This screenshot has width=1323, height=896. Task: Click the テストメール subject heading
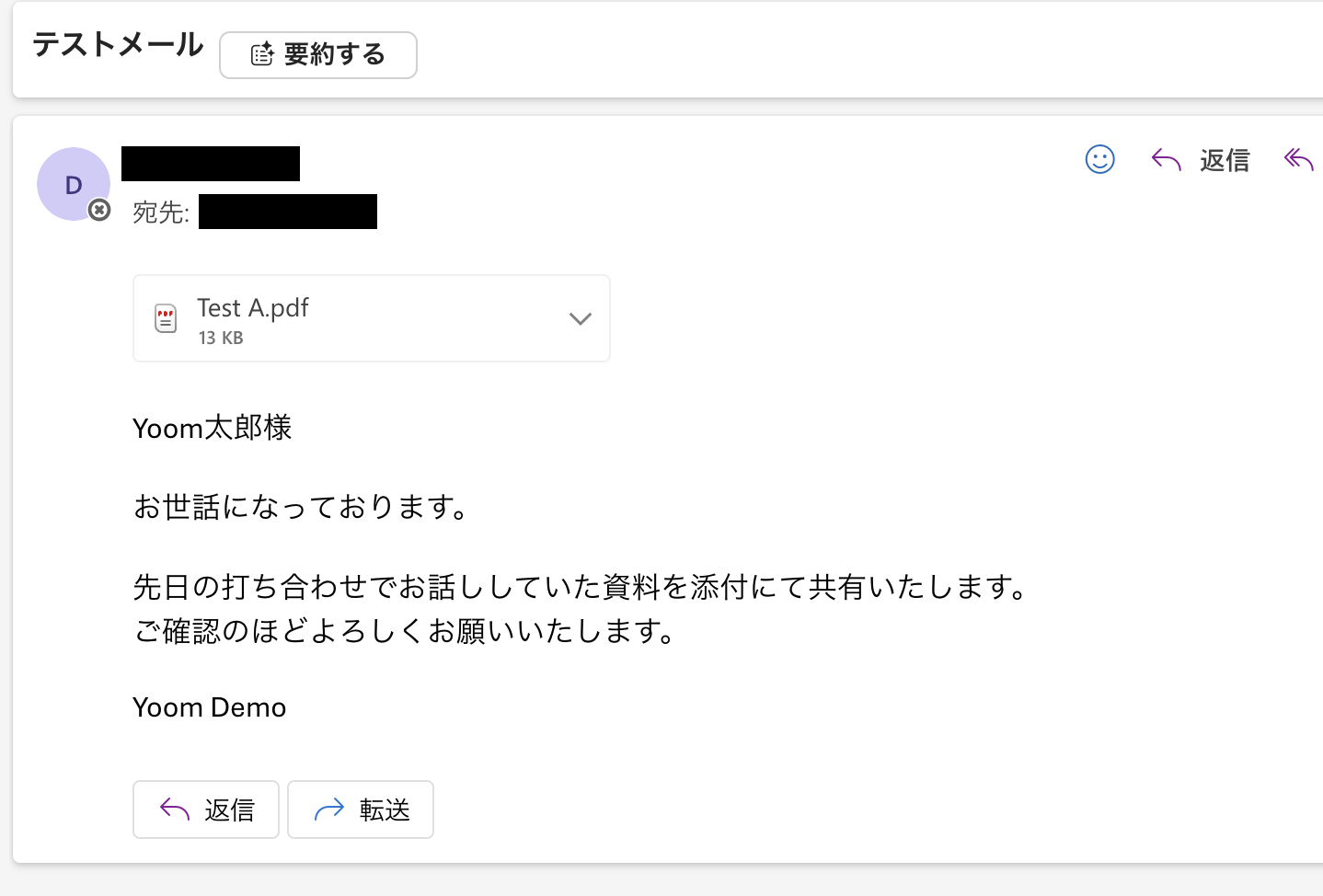coord(118,45)
